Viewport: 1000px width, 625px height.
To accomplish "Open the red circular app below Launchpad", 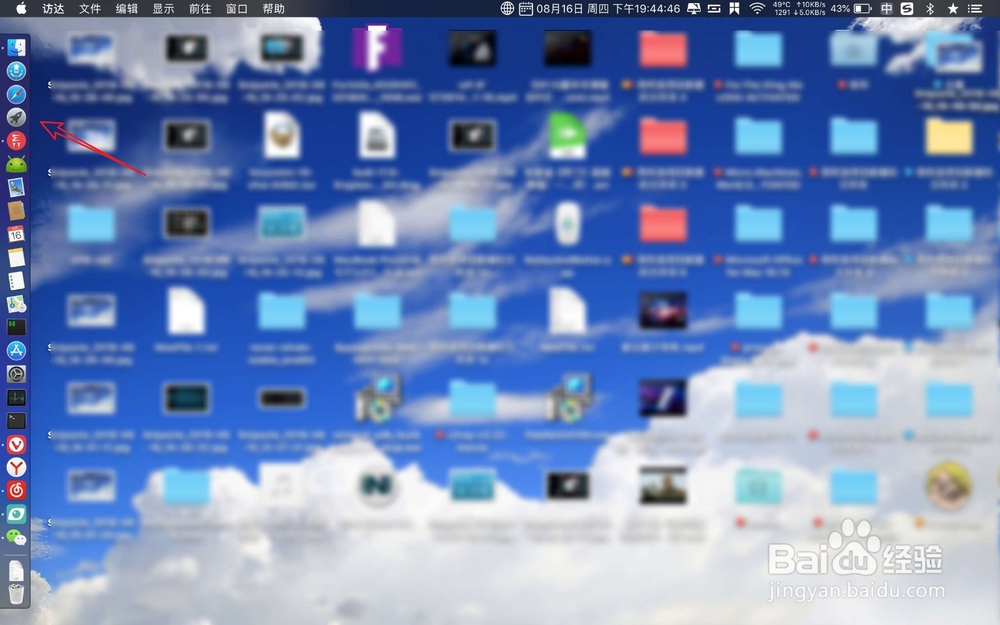I will [16, 140].
